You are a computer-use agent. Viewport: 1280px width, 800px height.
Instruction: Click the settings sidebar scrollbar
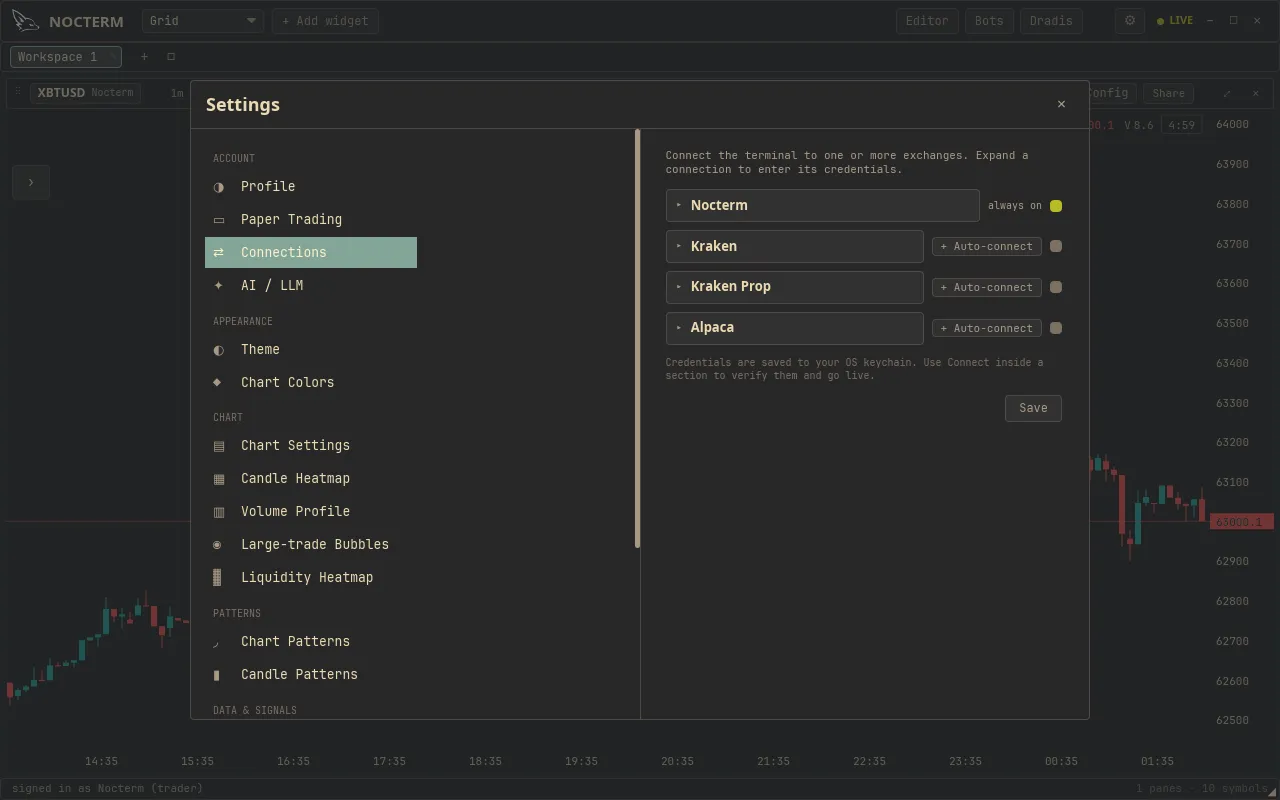point(638,339)
